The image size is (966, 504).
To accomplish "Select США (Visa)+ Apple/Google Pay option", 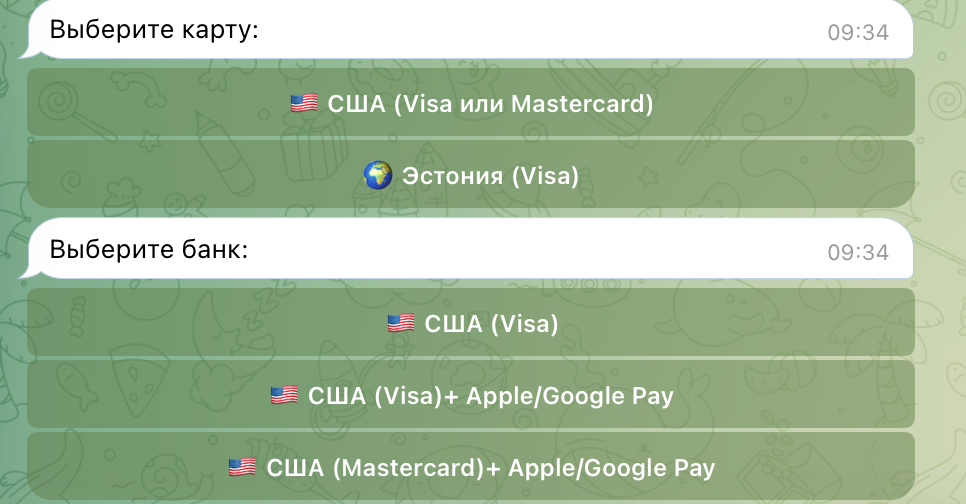I will point(471,395).
